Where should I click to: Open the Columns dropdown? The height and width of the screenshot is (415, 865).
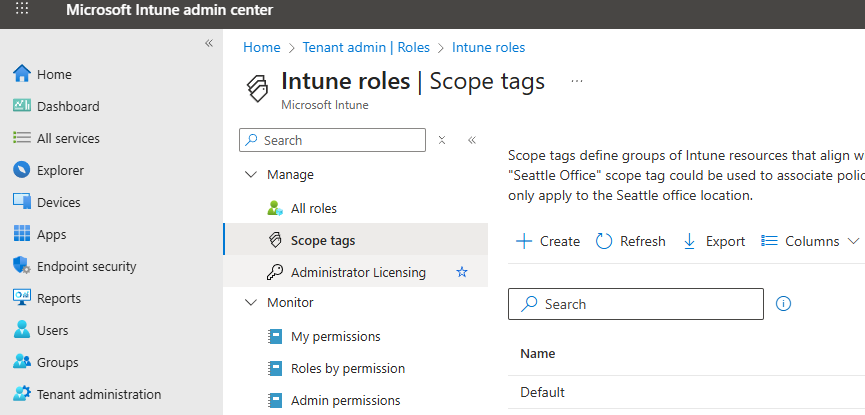(x=810, y=241)
